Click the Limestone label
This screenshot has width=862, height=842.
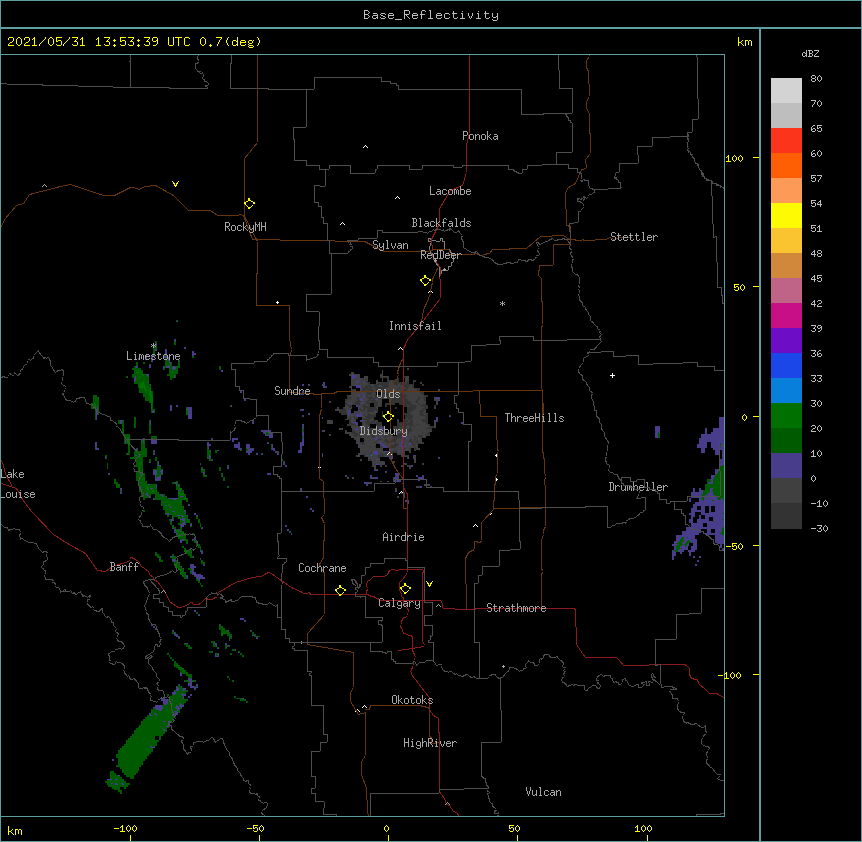(x=153, y=356)
